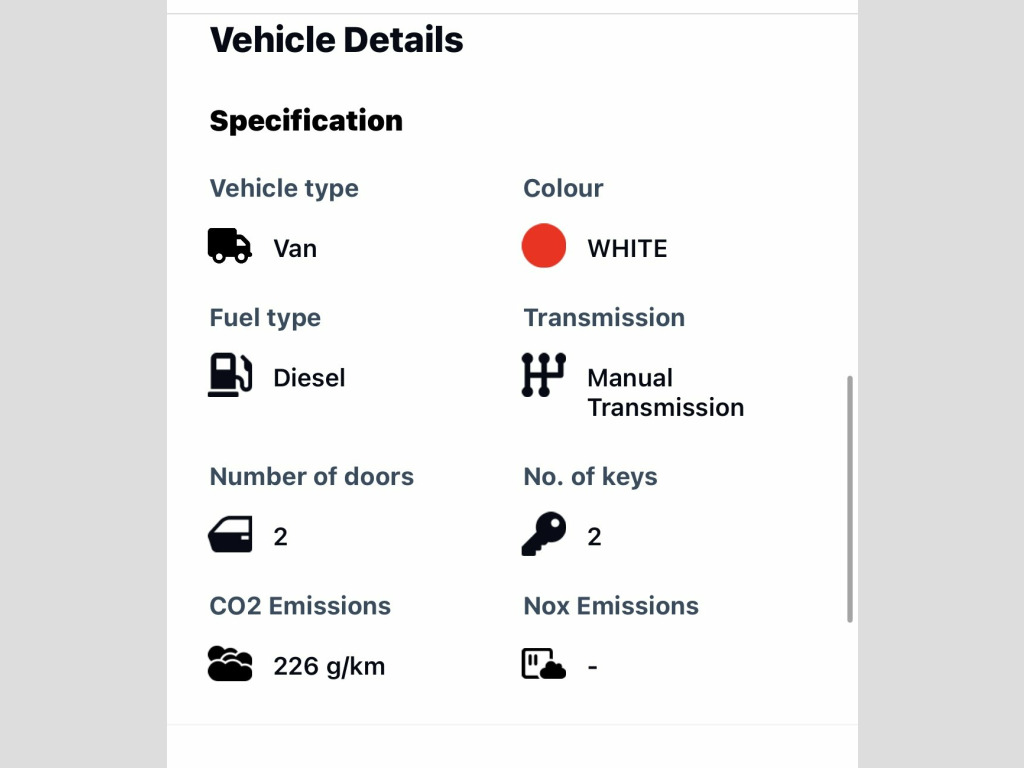Click the fuel pump icon
The height and width of the screenshot is (768, 1024).
click(x=230, y=375)
